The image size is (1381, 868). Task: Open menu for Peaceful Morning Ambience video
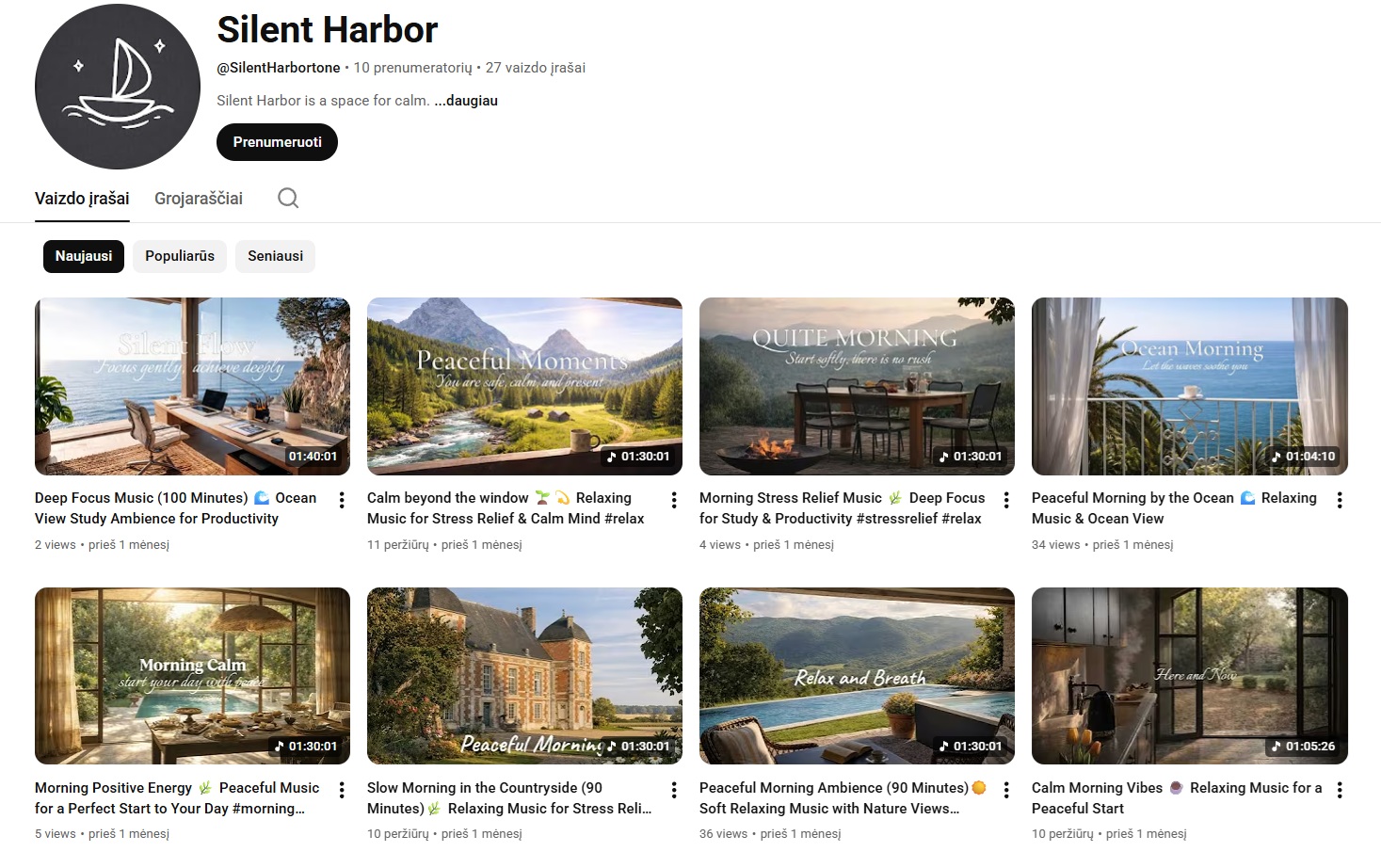pyautogui.click(x=1006, y=790)
